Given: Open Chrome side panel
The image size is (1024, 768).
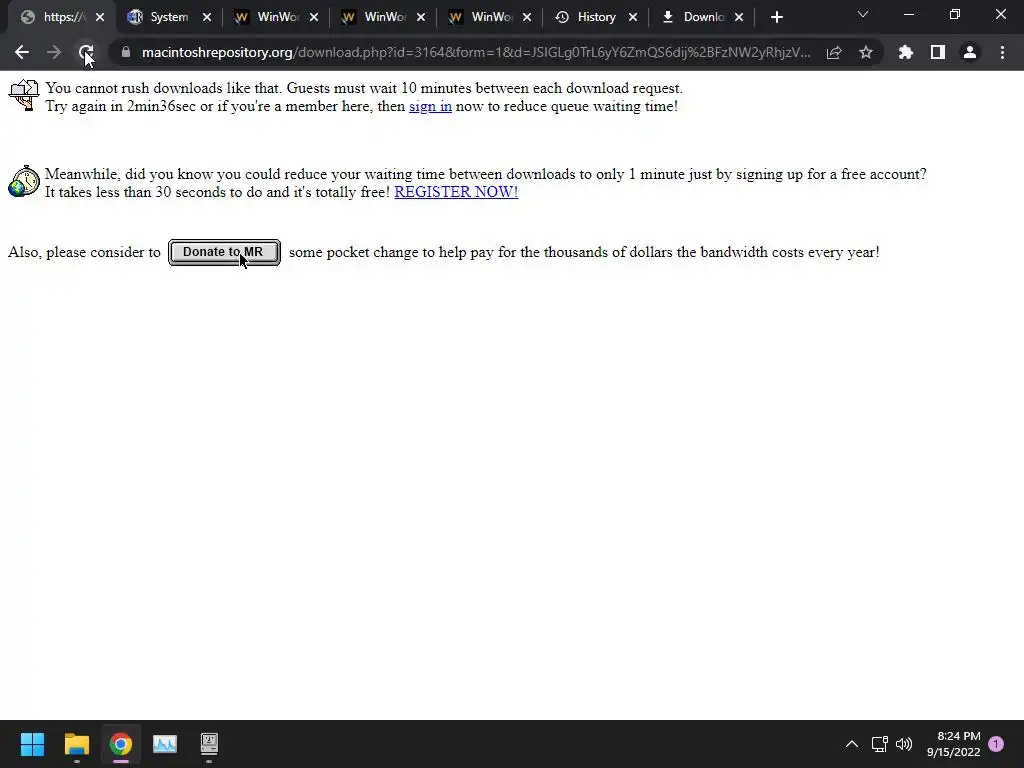Looking at the screenshot, I should pos(938,52).
